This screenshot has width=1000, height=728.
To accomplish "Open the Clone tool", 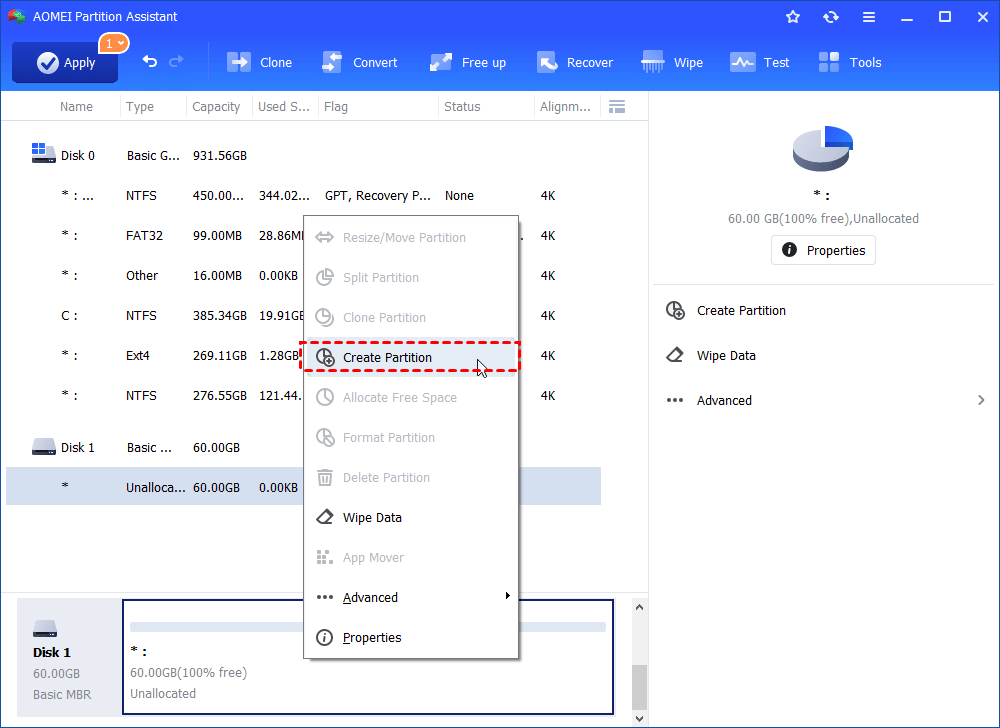I will 259,61.
